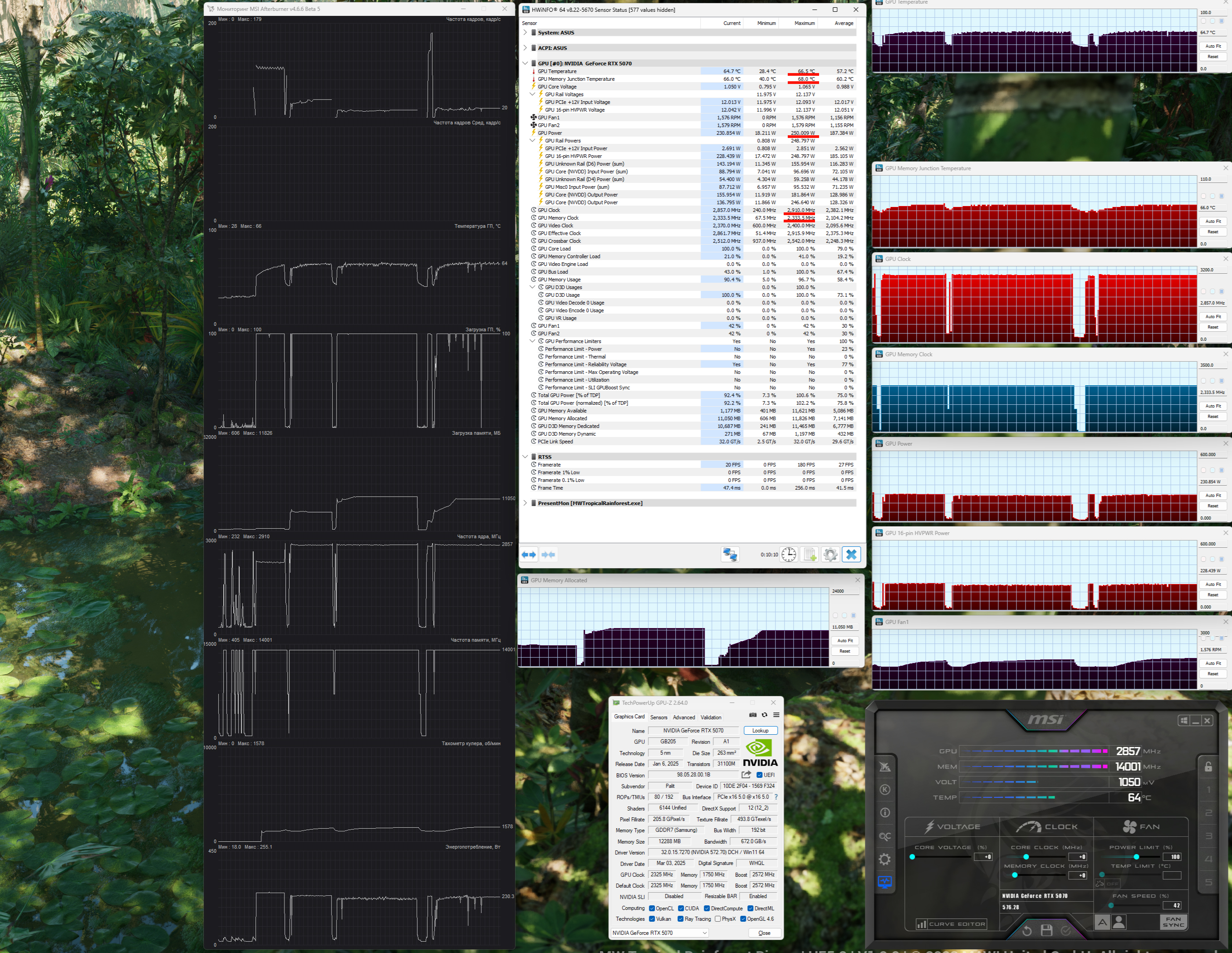Viewport: 1232px width, 953px height.
Task: Open HWiNFO sensor settings gear icon
Action: point(830,555)
